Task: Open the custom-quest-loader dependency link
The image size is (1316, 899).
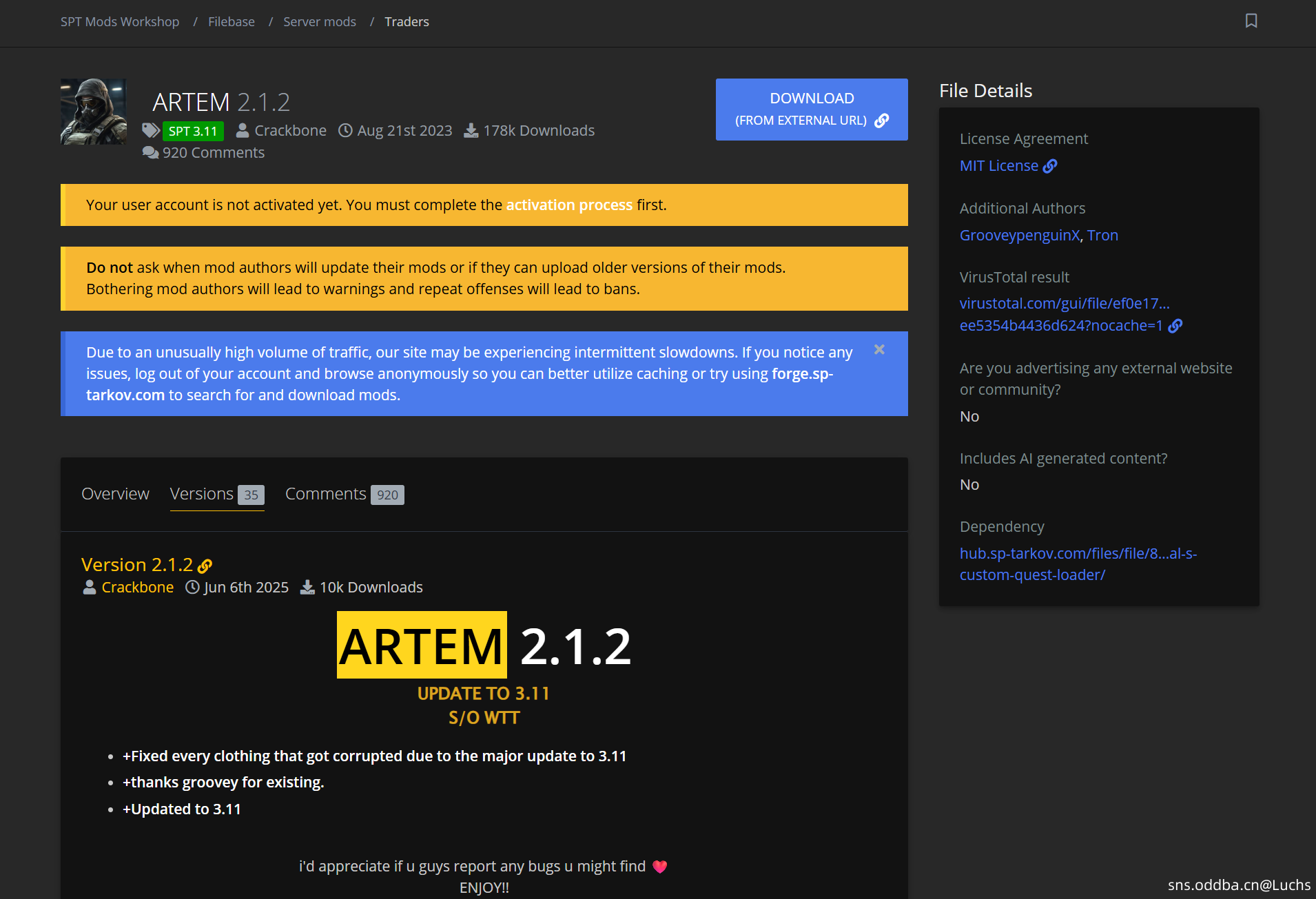Action: (1078, 564)
